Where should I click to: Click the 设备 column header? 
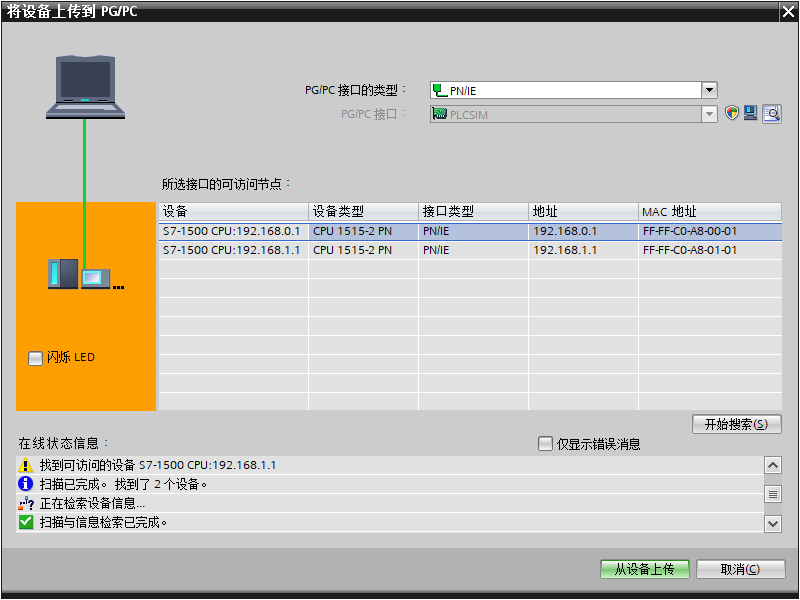[x=234, y=211]
